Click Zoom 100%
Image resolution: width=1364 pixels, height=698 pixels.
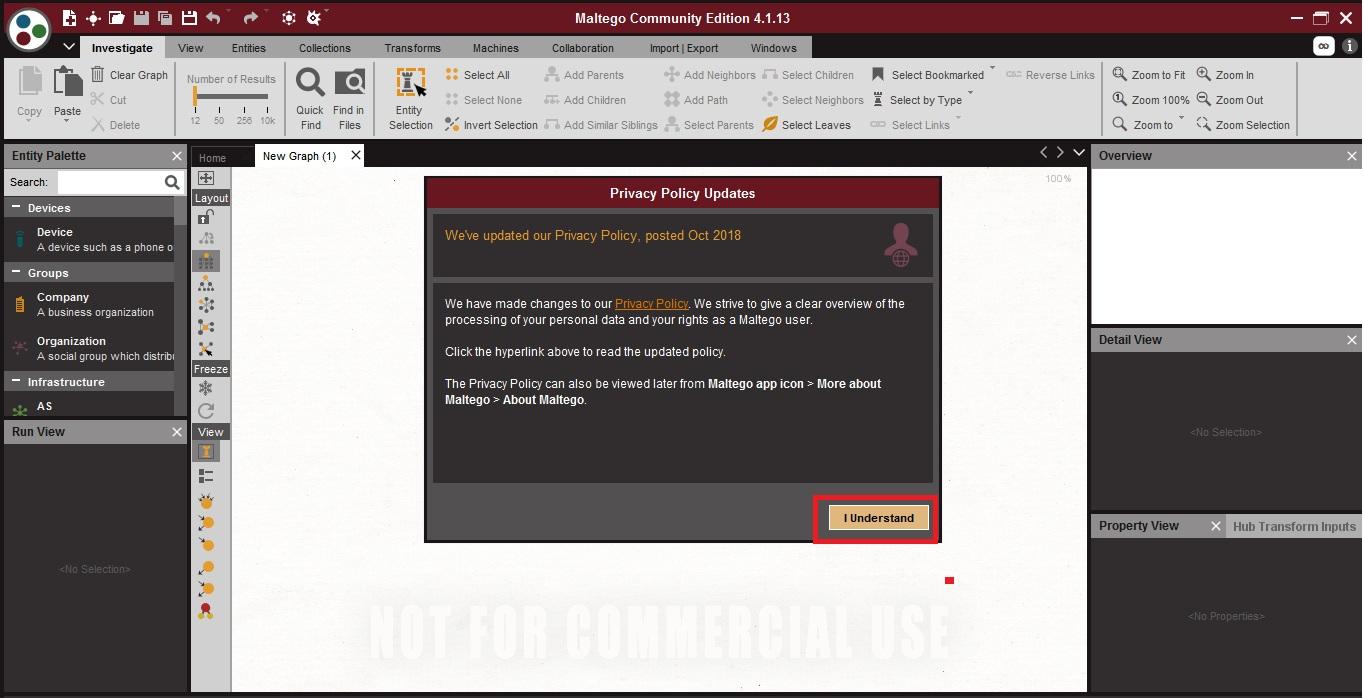point(1151,100)
